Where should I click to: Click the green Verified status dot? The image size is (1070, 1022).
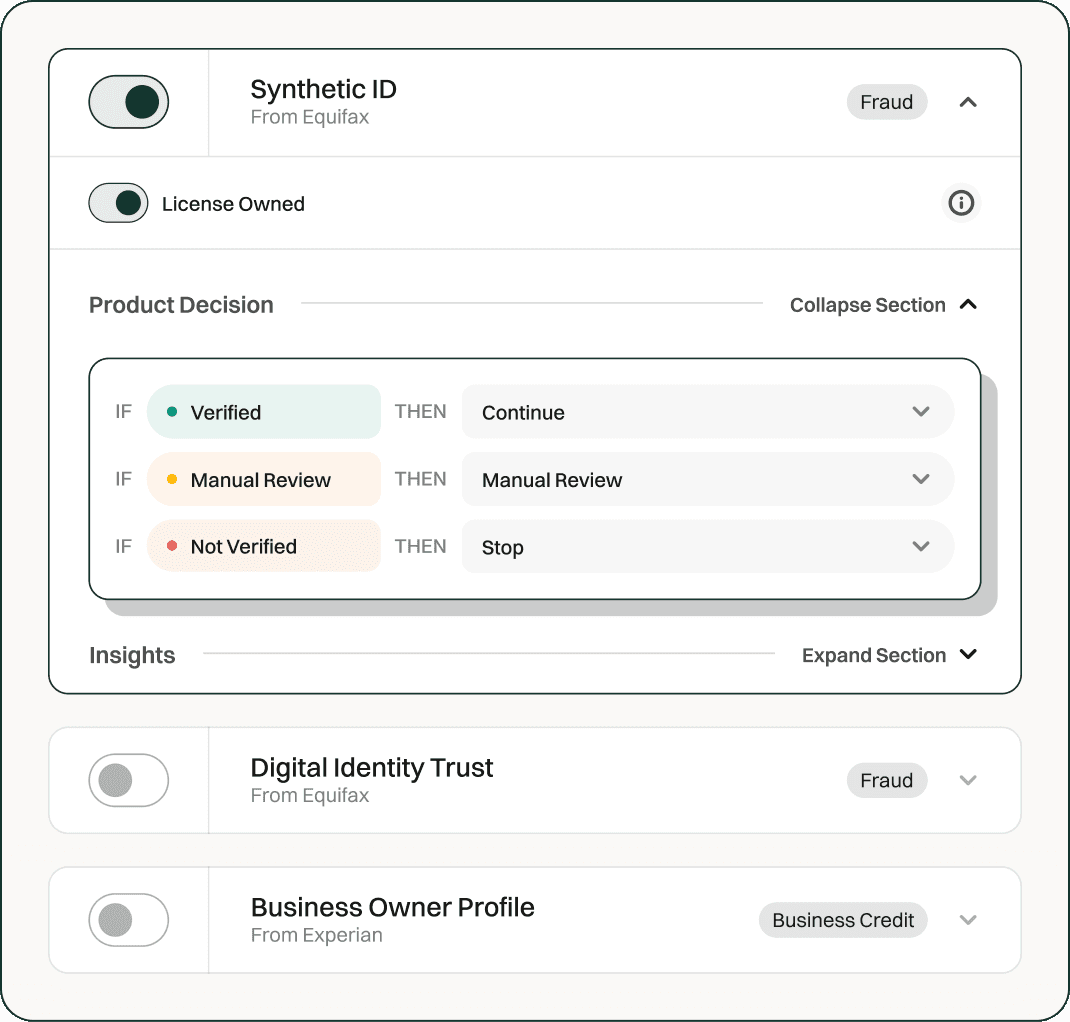click(172, 412)
